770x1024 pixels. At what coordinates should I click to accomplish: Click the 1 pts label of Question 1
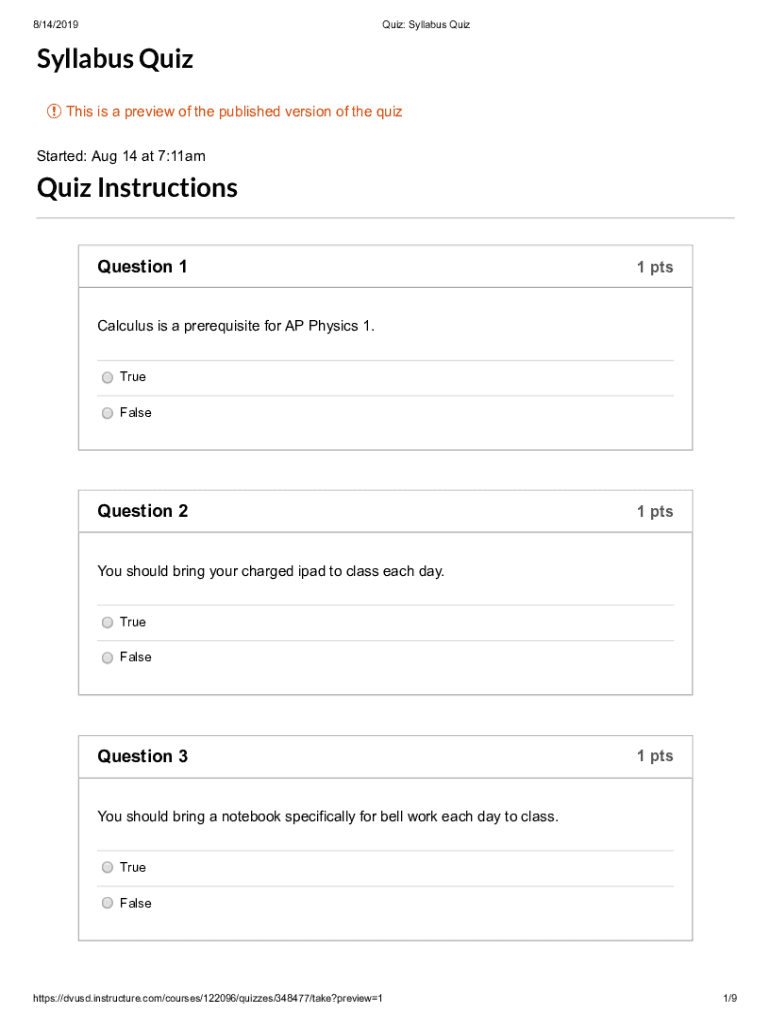pos(655,267)
